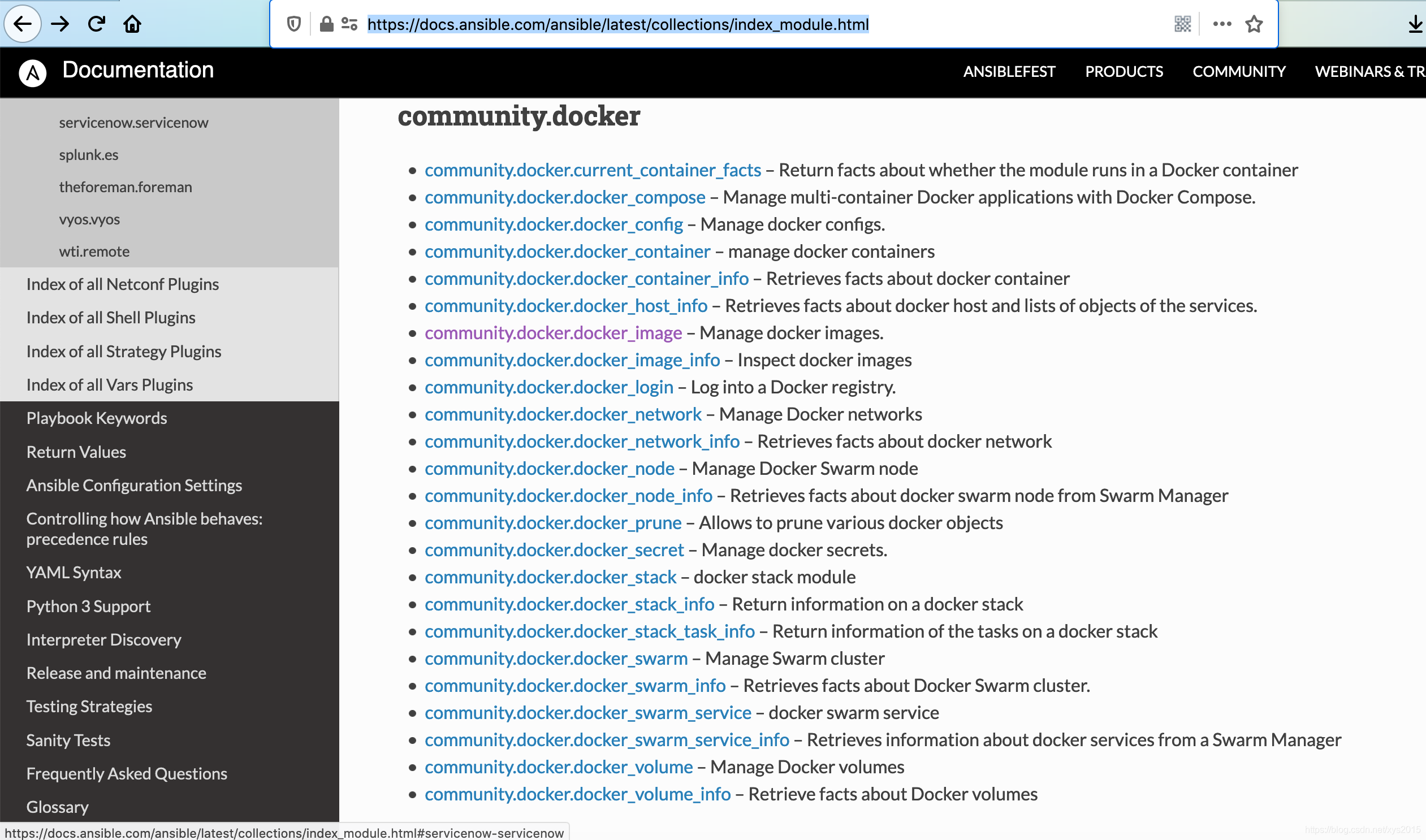Screen dimensions: 1426x840
Task: Open the WEBINARS & TRAINING menu item
Action: pos(1370,71)
